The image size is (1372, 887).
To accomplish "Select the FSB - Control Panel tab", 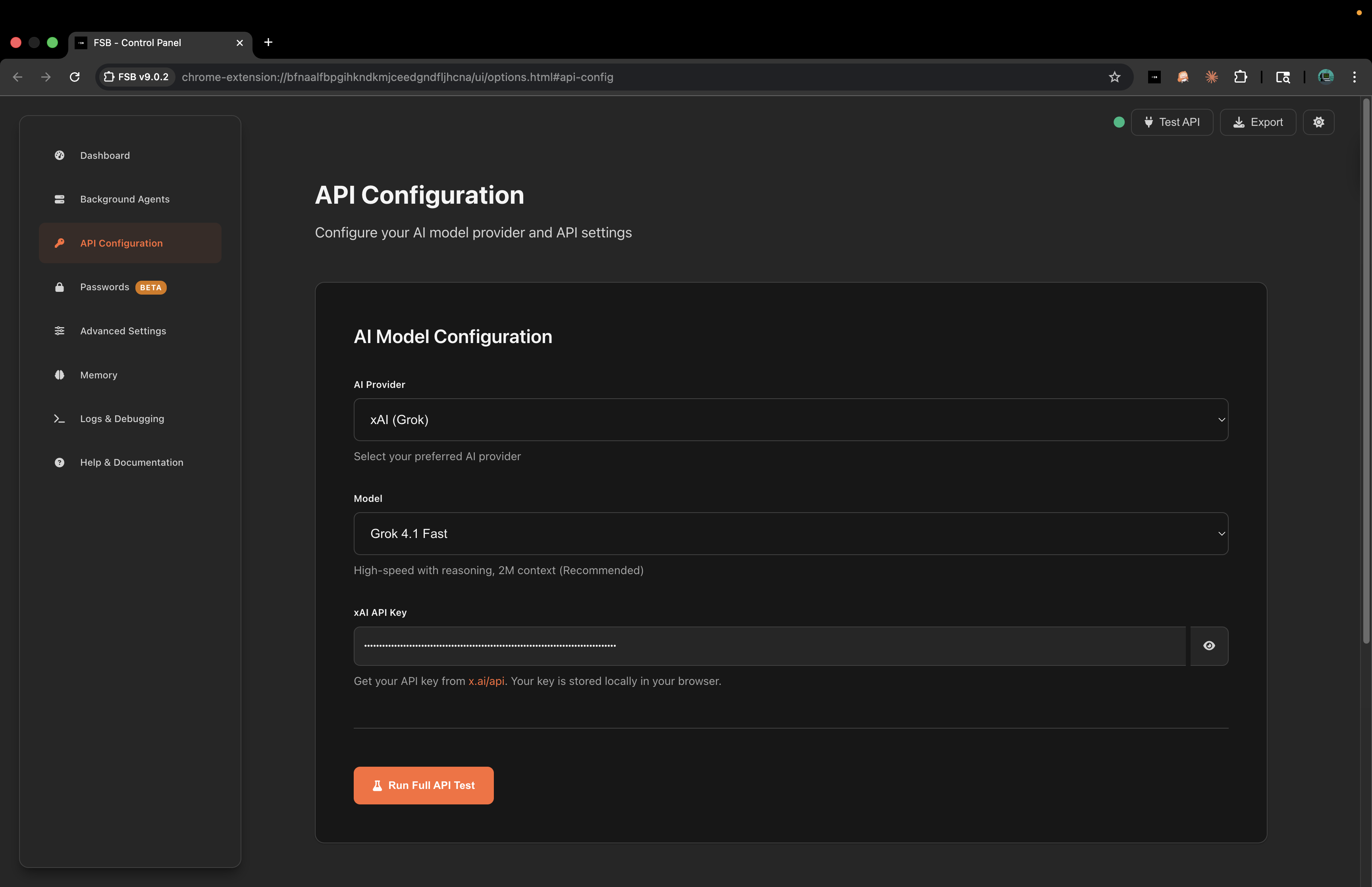I will tap(160, 43).
